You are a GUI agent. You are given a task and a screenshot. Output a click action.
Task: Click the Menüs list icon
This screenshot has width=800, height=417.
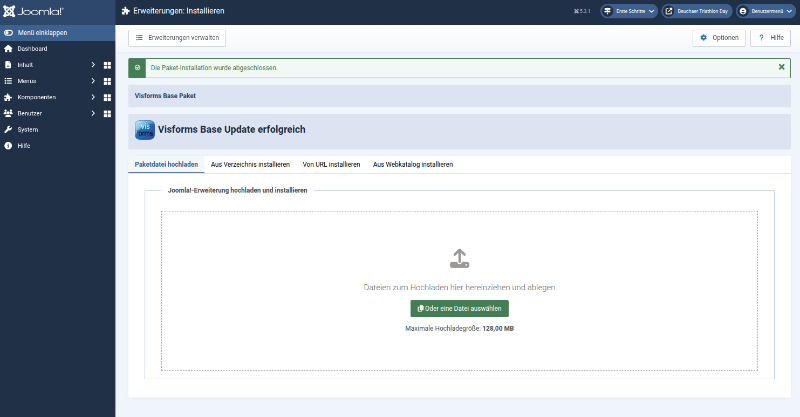click(x=8, y=81)
